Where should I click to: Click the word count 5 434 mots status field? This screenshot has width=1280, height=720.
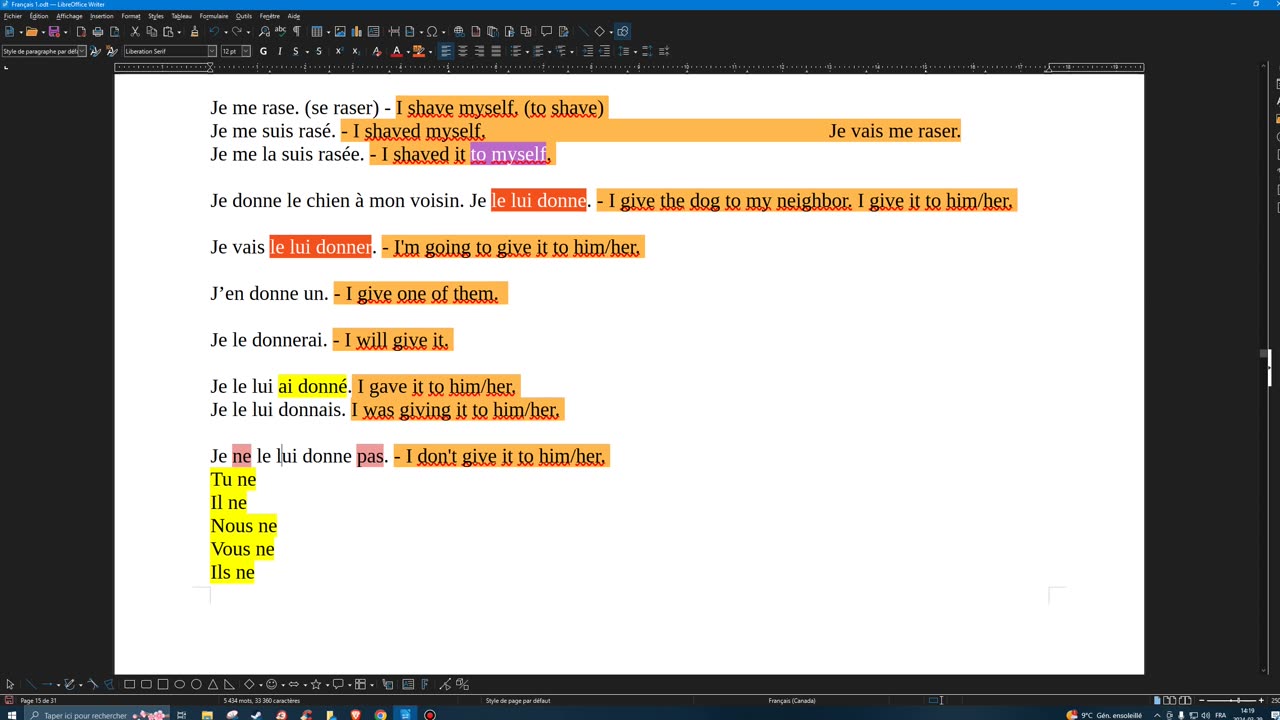pyautogui.click(x=262, y=700)
